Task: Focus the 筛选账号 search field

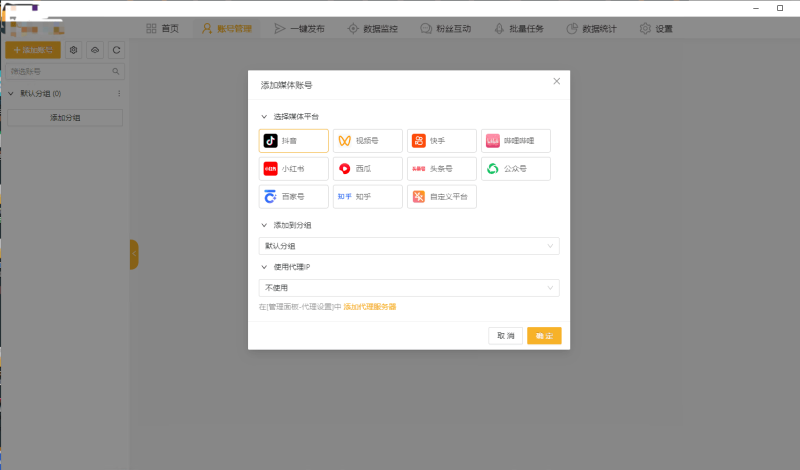Action: pyautogui.click(x=65, y=71)
